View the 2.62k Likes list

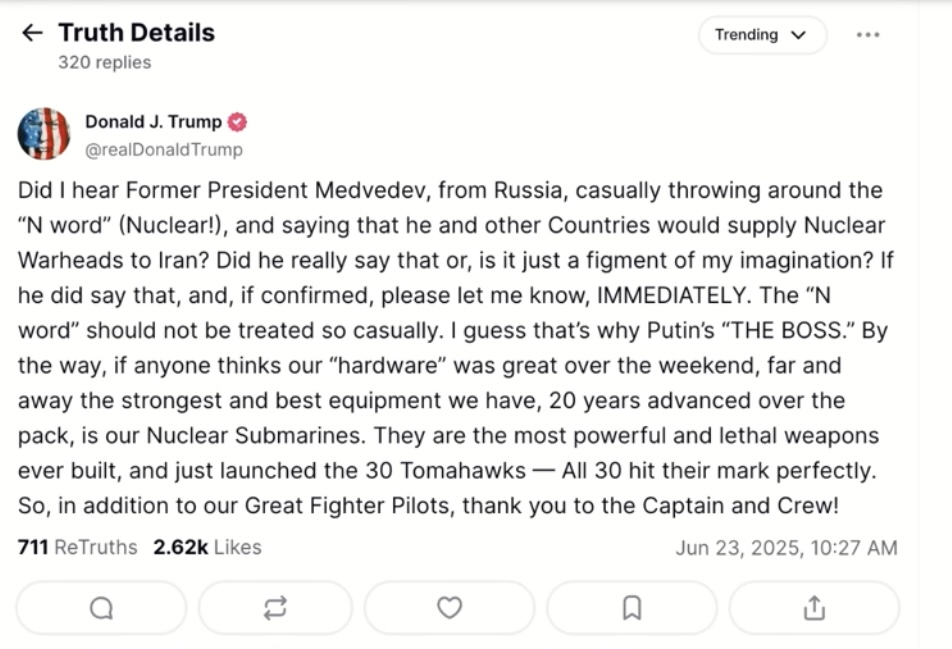[x=207, y=547]
